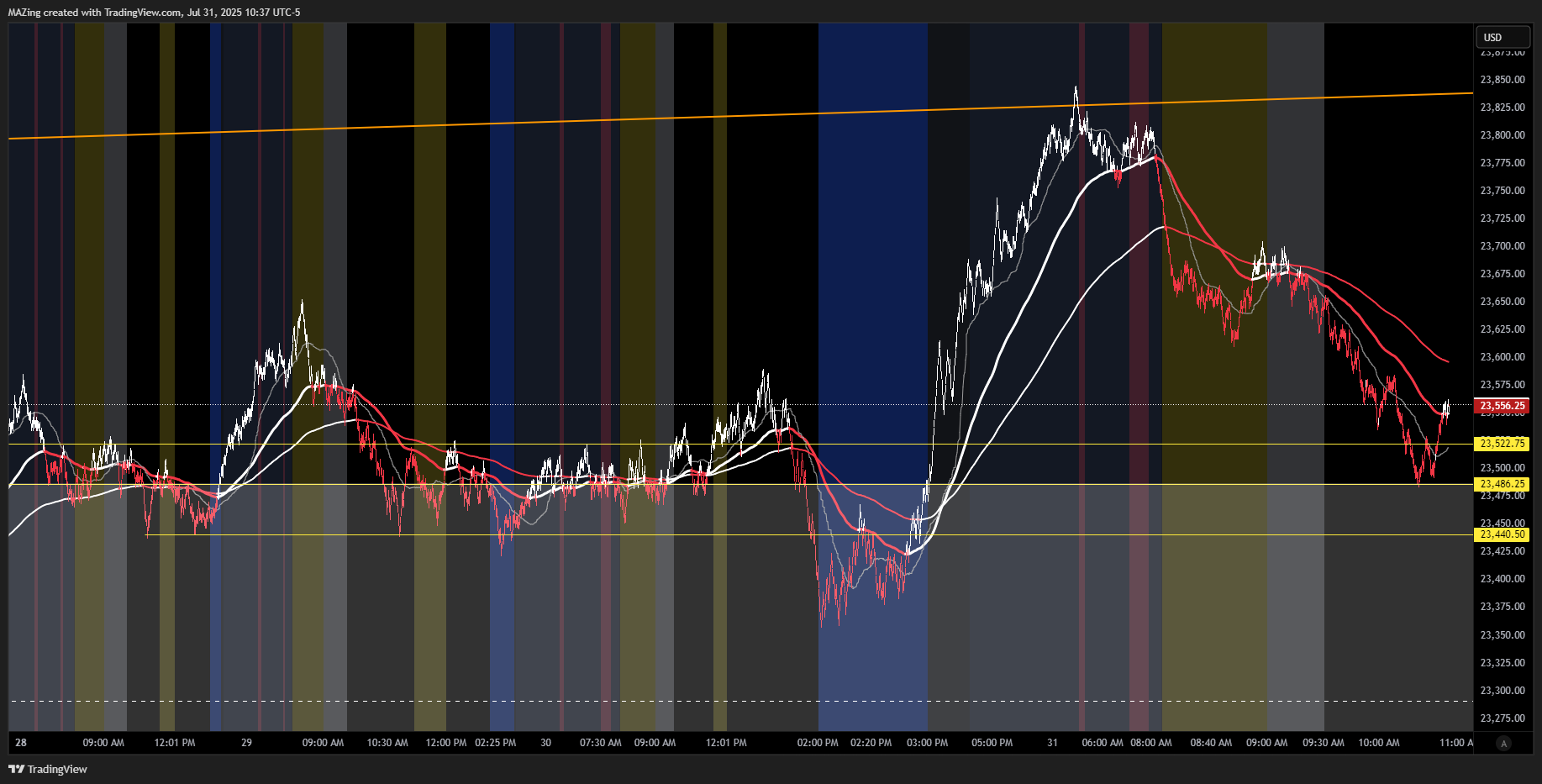
Task: Click the 23,300.00 price axis value
Action: [1503, 691]
